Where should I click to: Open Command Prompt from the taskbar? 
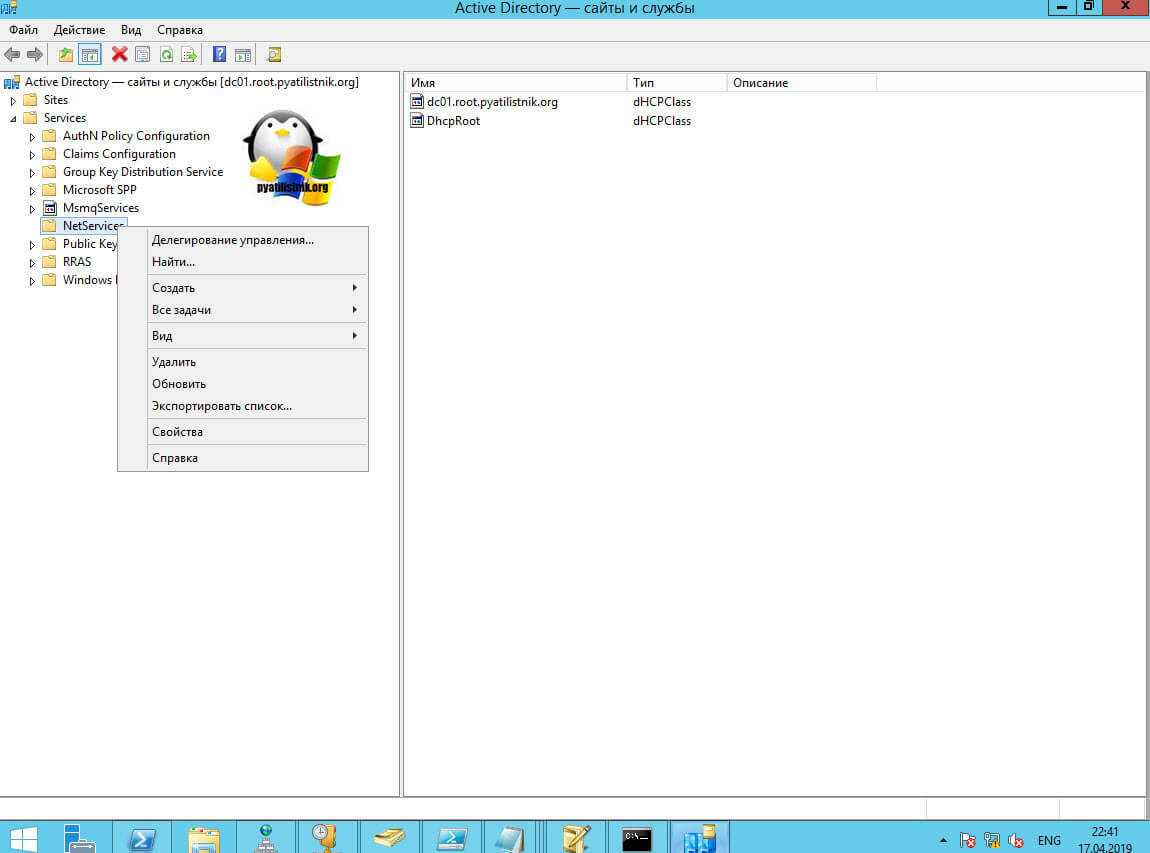pyautogui.click(x=637, y=838)
